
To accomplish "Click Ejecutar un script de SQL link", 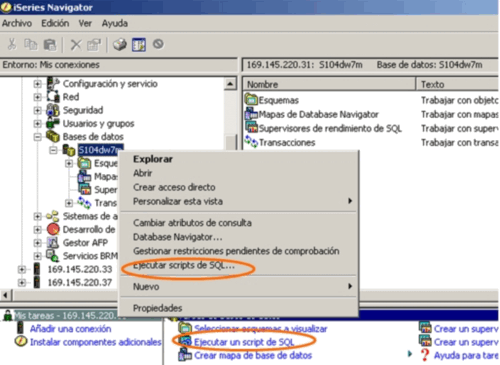I will pyautogui.click(x=244, y=342).
